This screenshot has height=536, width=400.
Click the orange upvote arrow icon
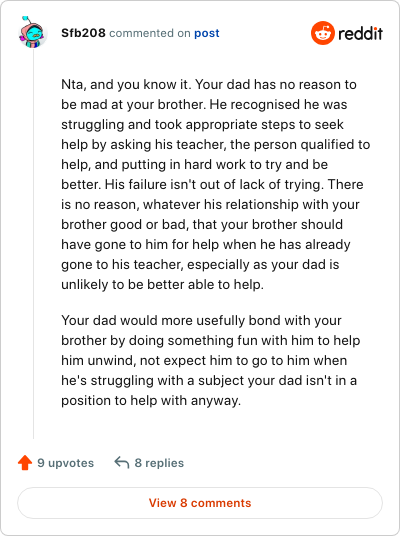pyautogui.click(x=25, y=463)
